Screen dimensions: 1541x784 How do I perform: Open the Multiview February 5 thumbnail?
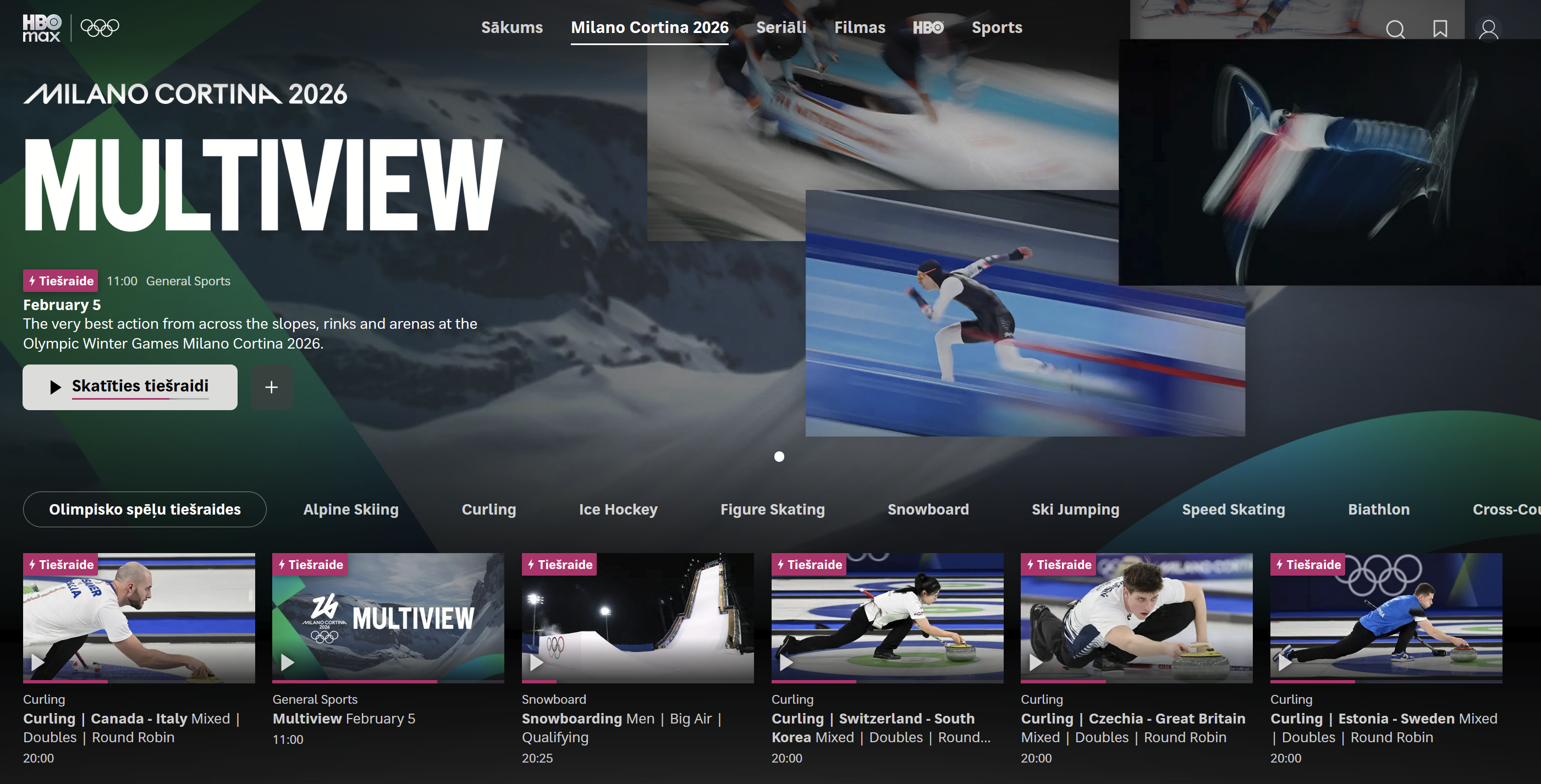tap(388, 617)
